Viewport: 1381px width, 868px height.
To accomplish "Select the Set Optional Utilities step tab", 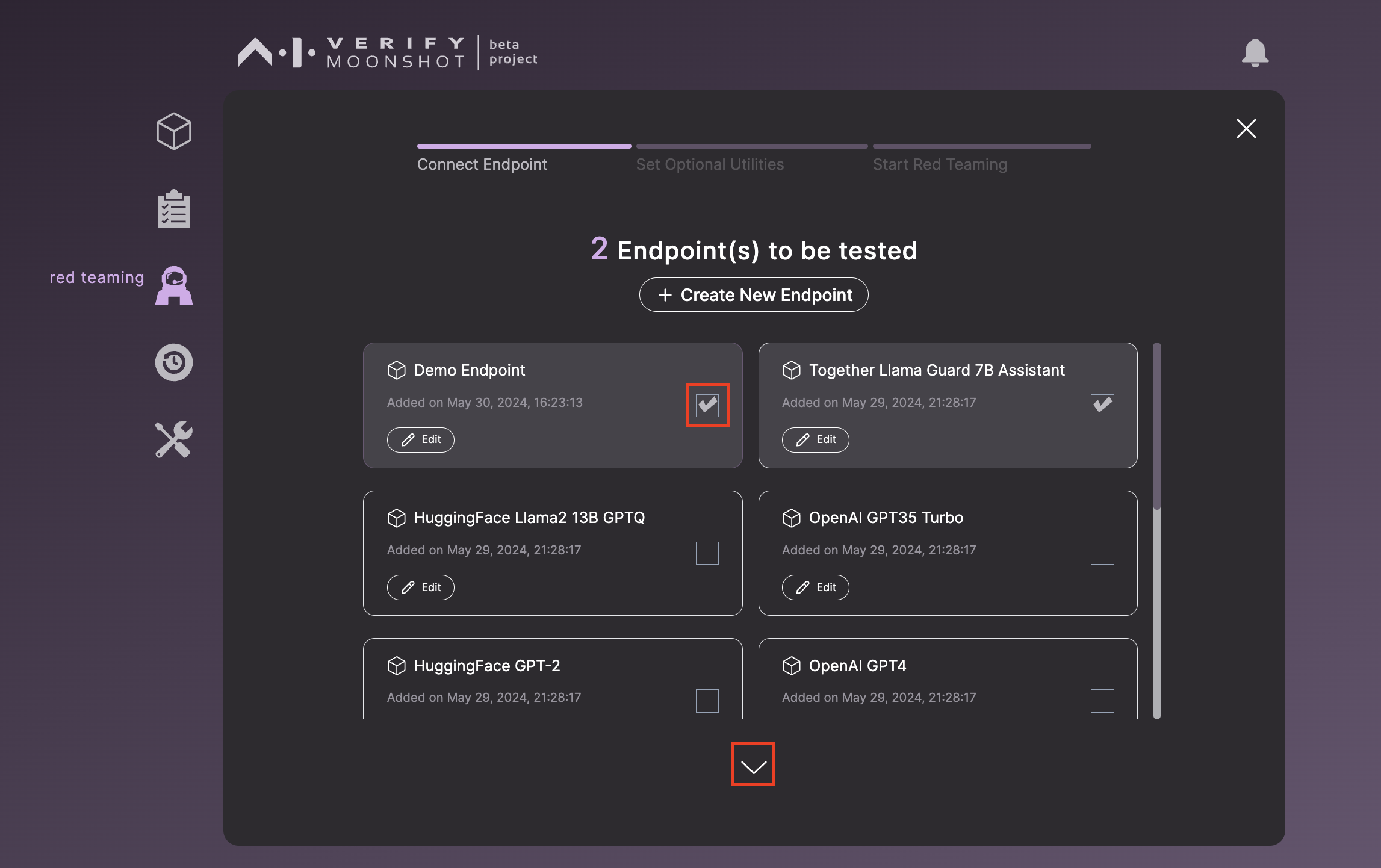I will (710, 164).
